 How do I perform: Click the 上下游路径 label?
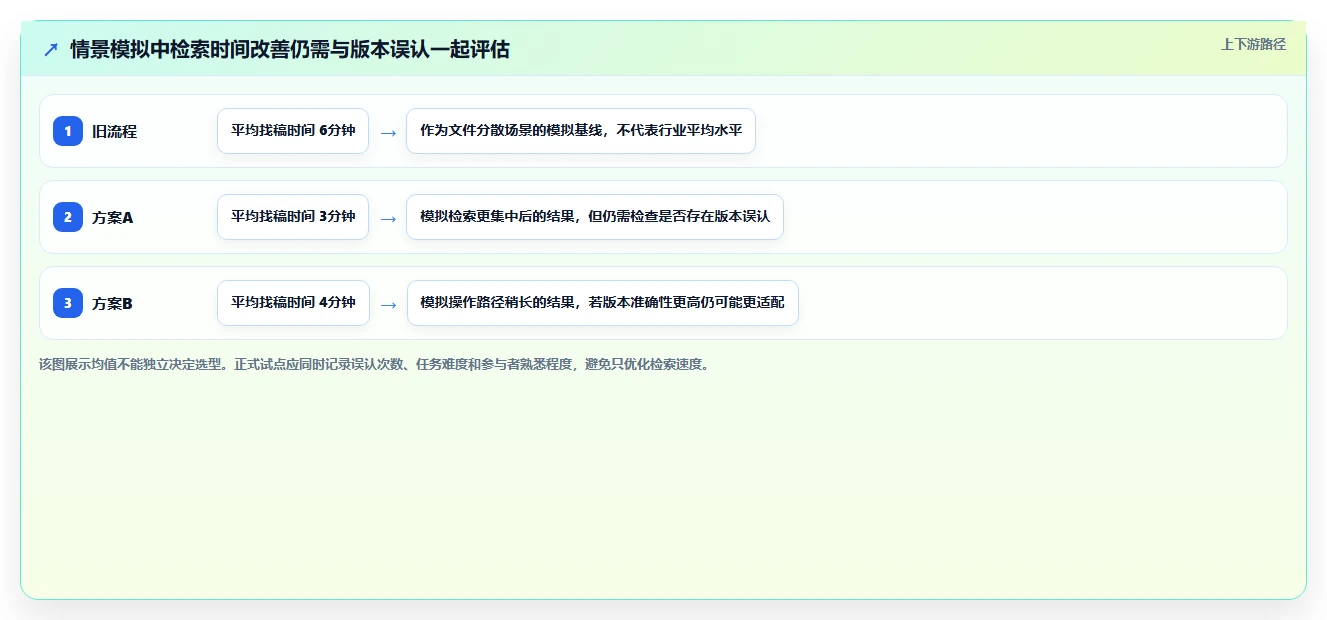pyautogui.click(x=1253, y=44)
